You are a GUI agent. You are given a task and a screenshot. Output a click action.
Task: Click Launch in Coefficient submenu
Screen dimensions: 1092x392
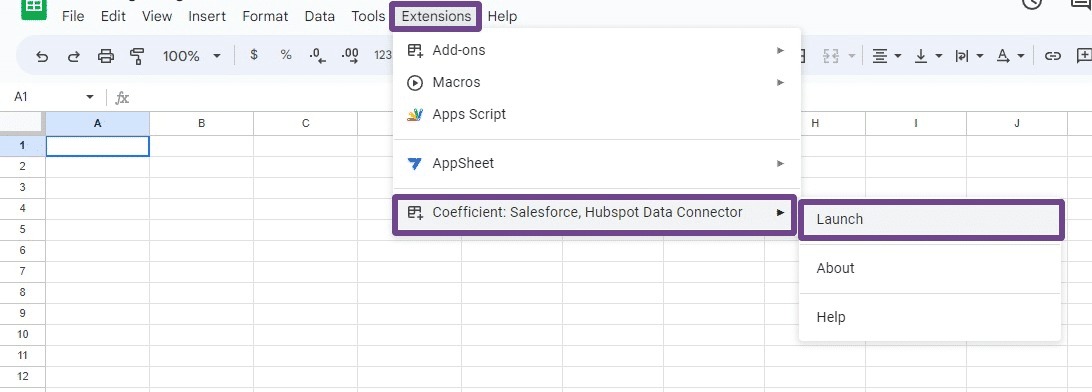pyautogui.click(x=931, y=219)
